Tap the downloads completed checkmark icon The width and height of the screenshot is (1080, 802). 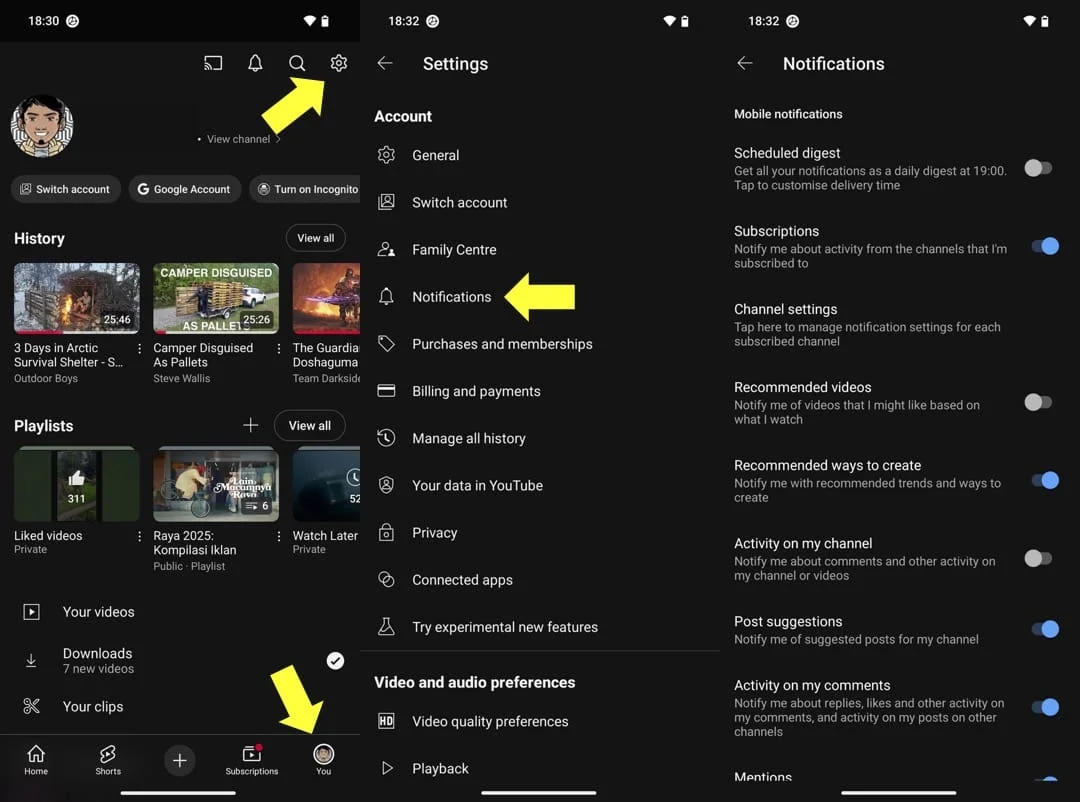[335, 661]
